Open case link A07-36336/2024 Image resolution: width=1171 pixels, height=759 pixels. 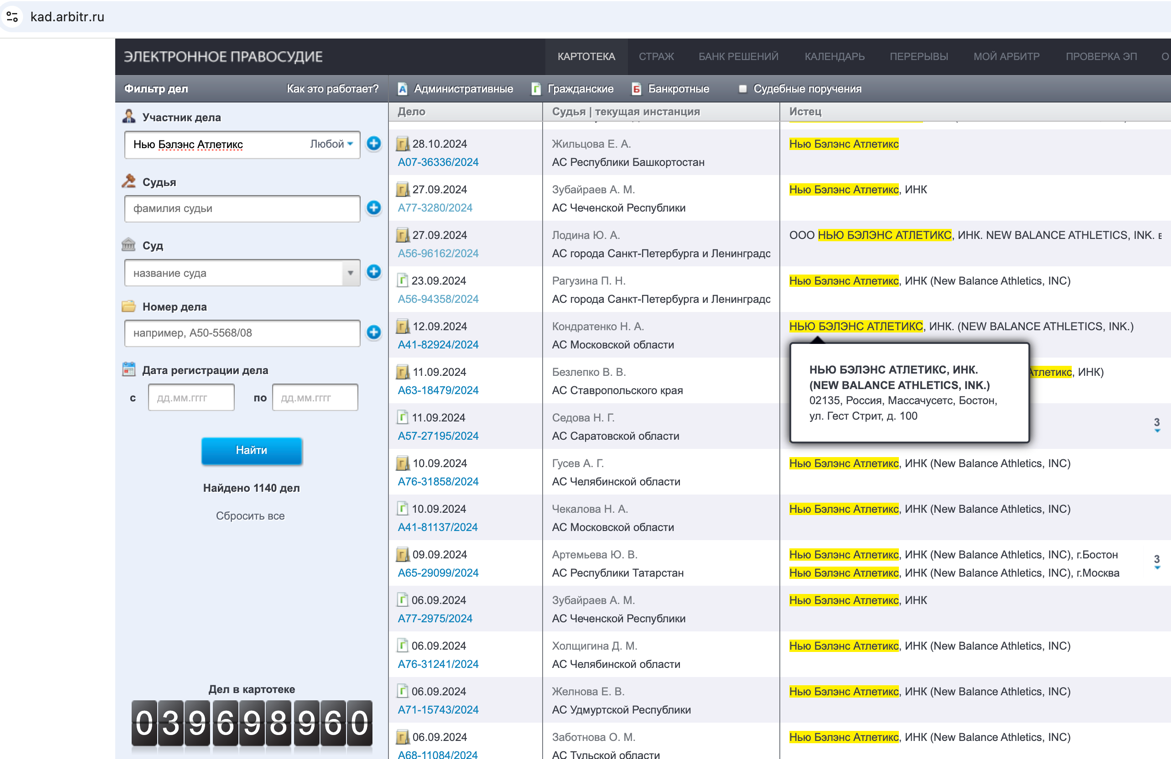438,162
